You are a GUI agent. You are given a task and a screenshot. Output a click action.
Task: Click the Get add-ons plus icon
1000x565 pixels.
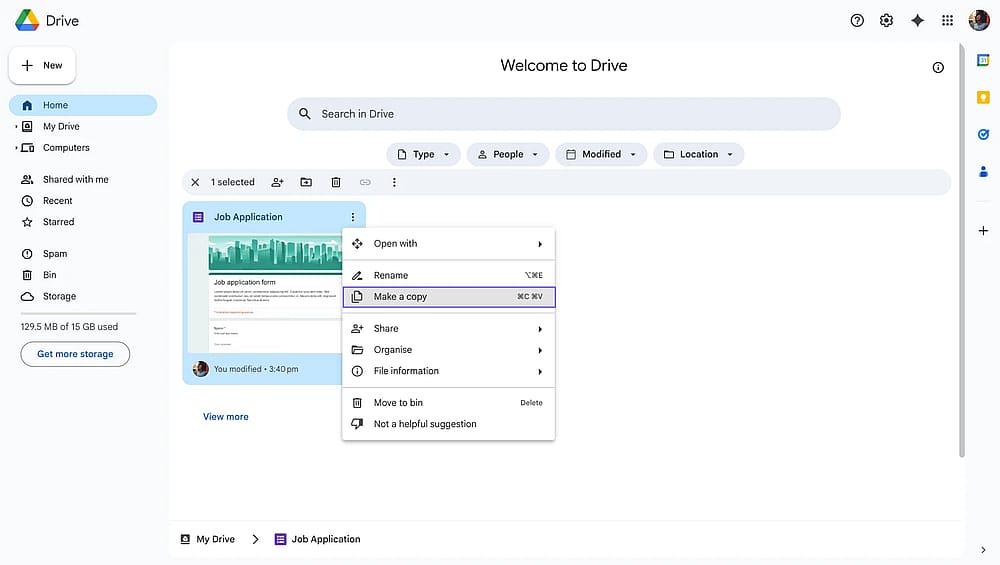(983, 231)
